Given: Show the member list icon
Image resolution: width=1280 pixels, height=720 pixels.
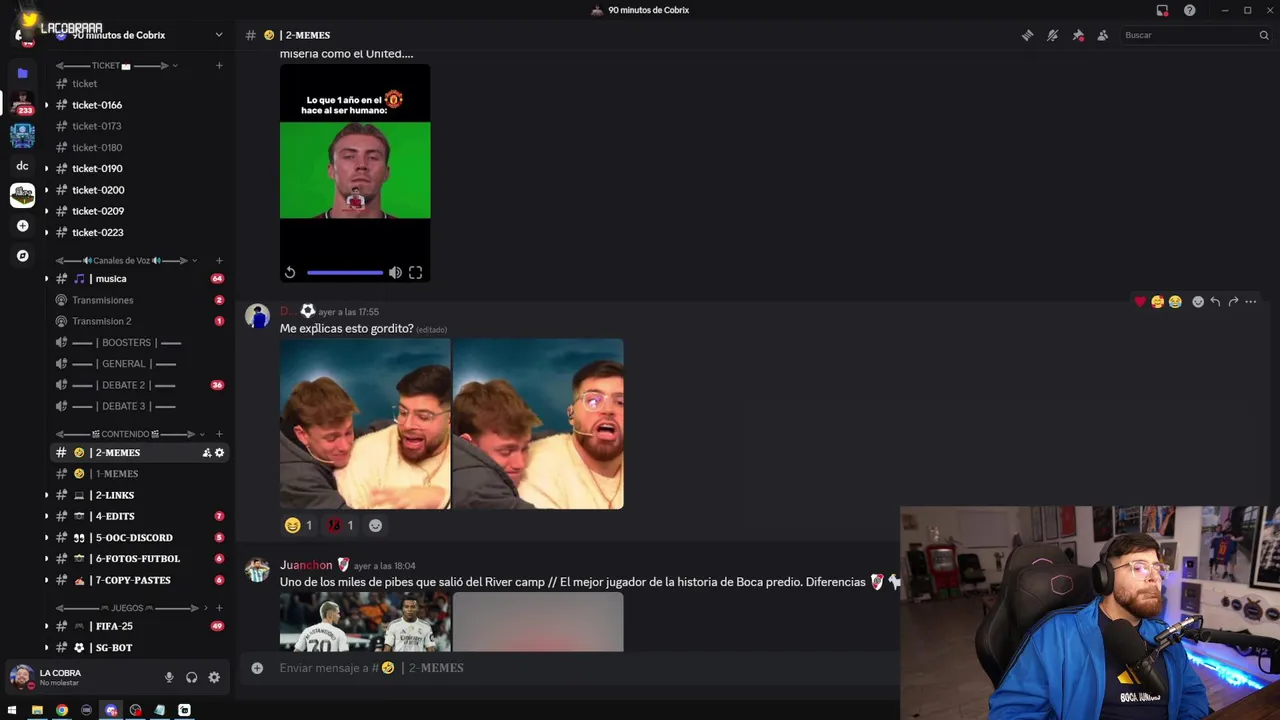Looking at the screenshot, I should tap(1102, 35).
